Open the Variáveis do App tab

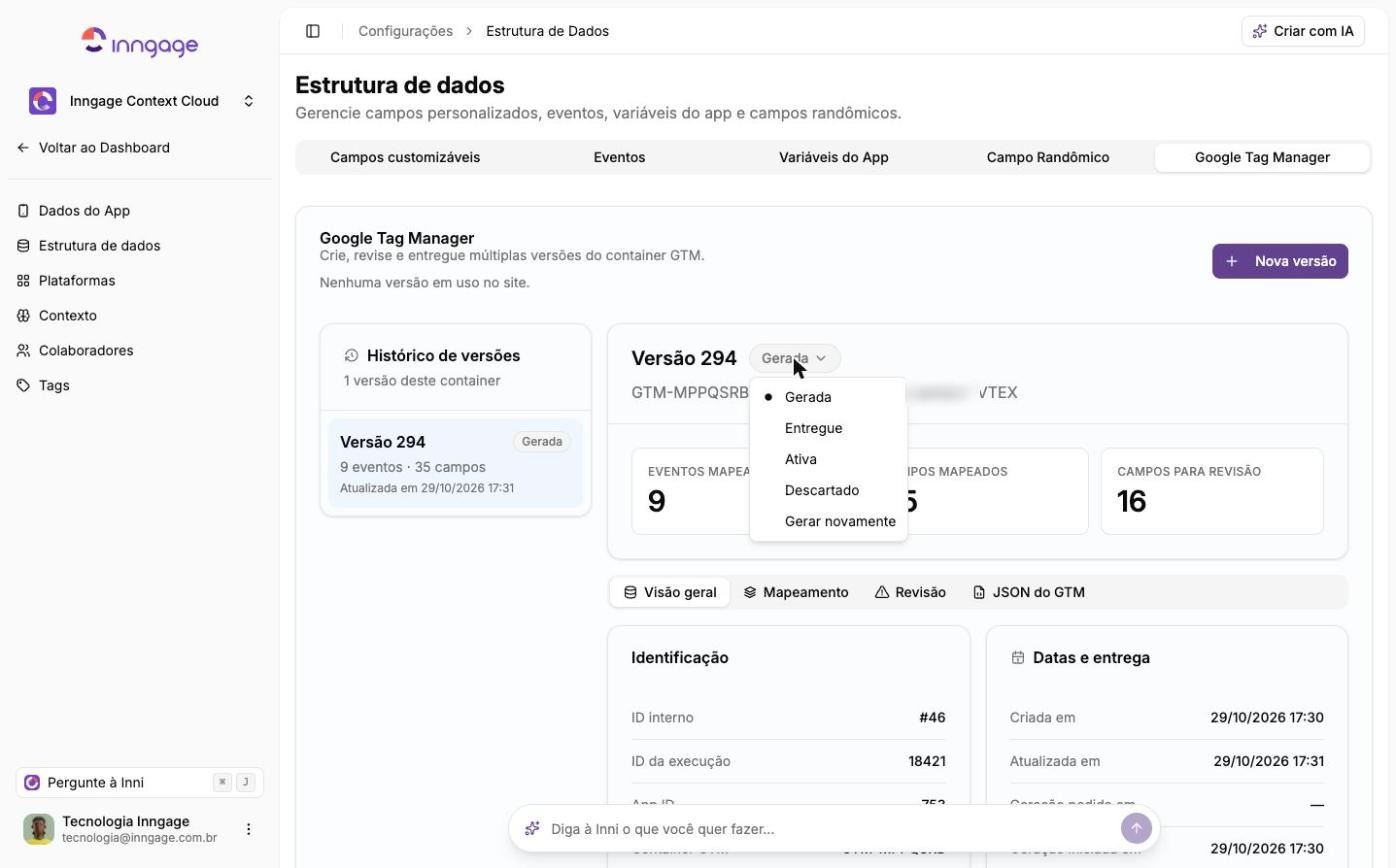point(834,157)
